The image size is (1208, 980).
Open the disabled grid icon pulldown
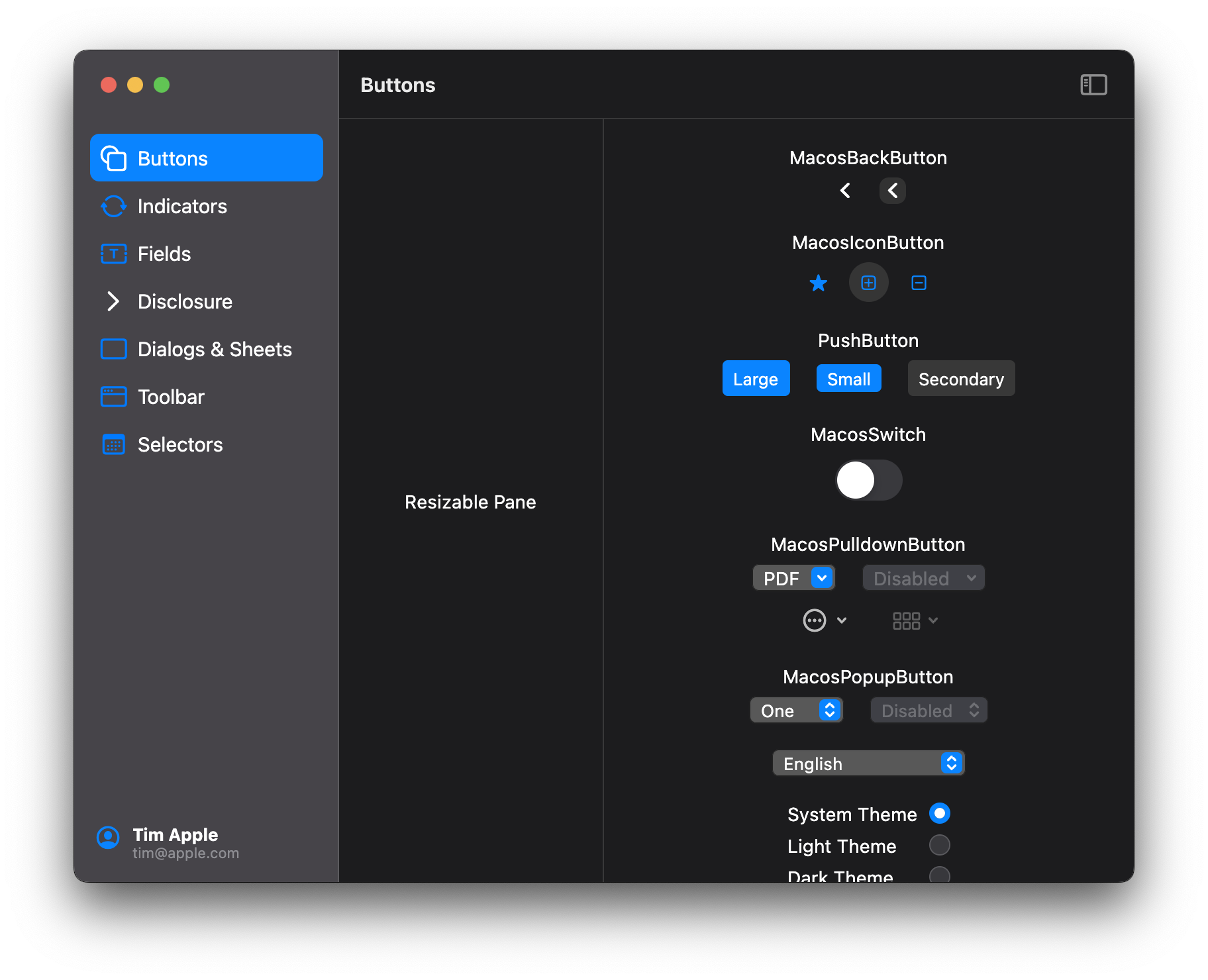pyautogui.click(x=915, y=620)
